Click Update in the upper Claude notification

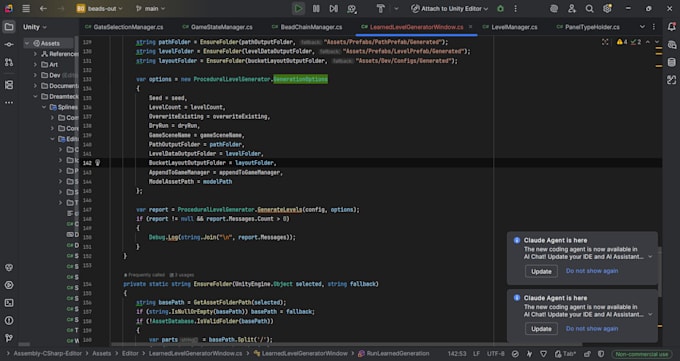541,271
